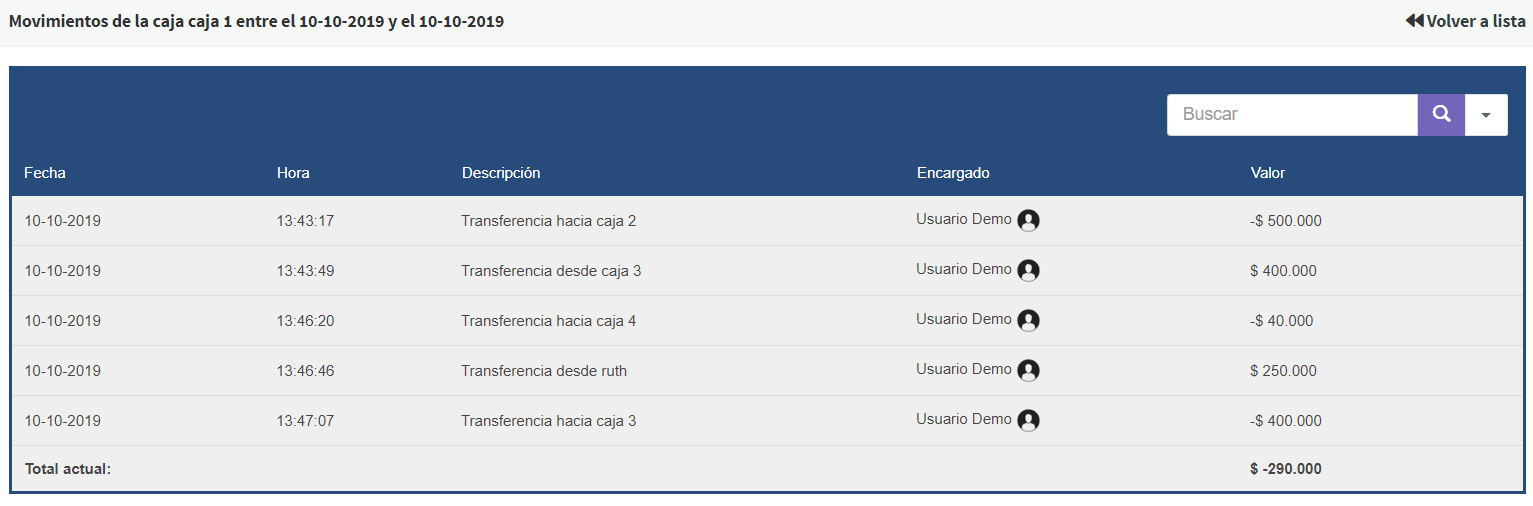This screenshot has height=506, width=1533.
Task: Click the Total actual value $ -290.000
Action: click(x=1285, y=469)
